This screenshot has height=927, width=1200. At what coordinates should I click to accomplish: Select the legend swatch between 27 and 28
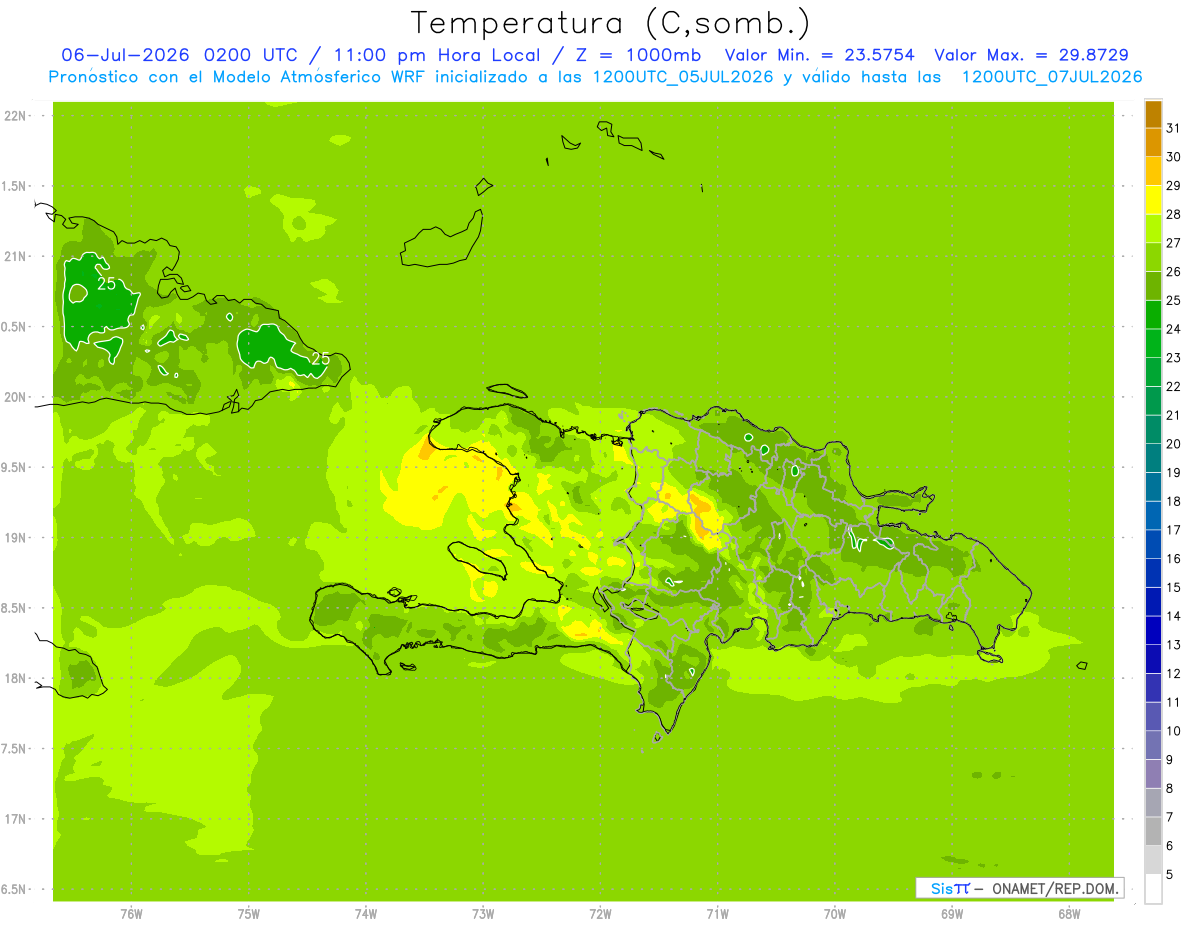click(x=1153, y=229)
